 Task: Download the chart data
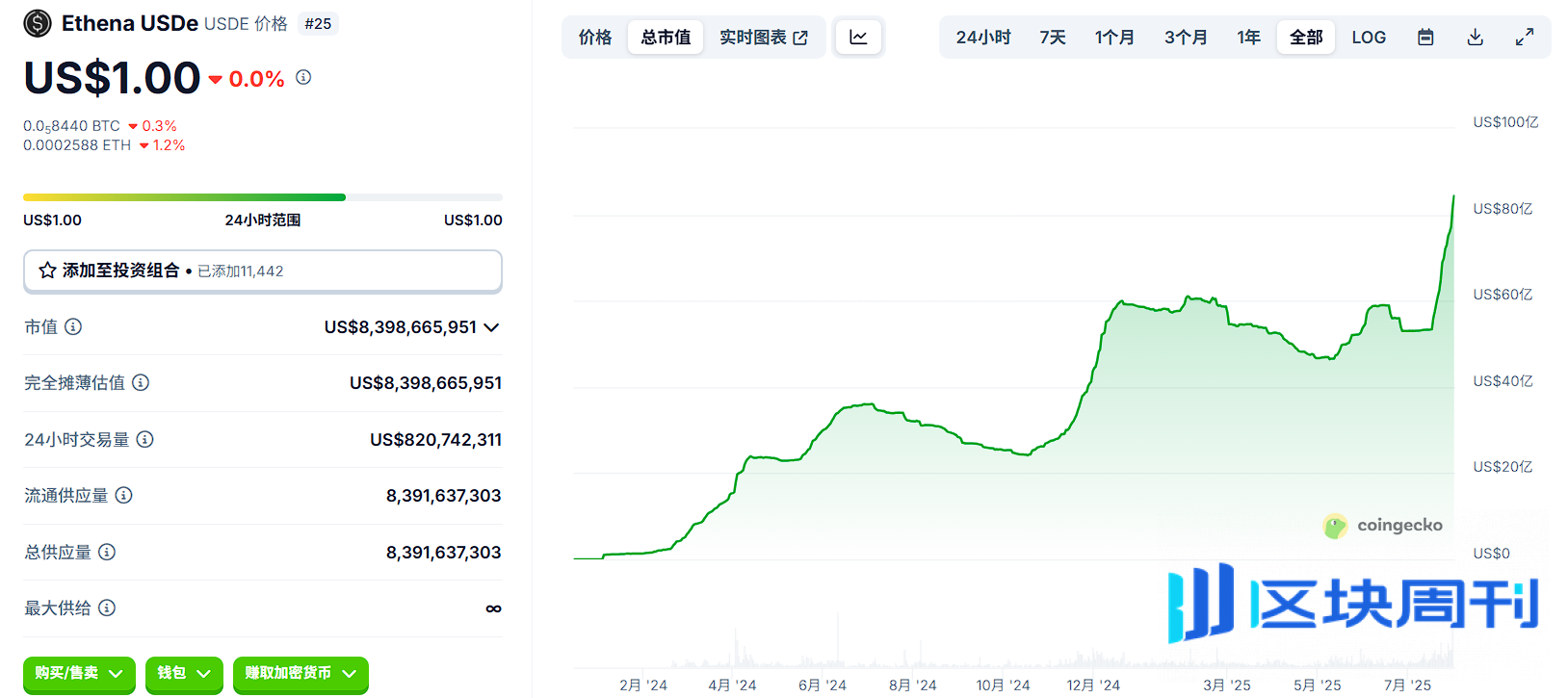click(x=1475, y=38)
